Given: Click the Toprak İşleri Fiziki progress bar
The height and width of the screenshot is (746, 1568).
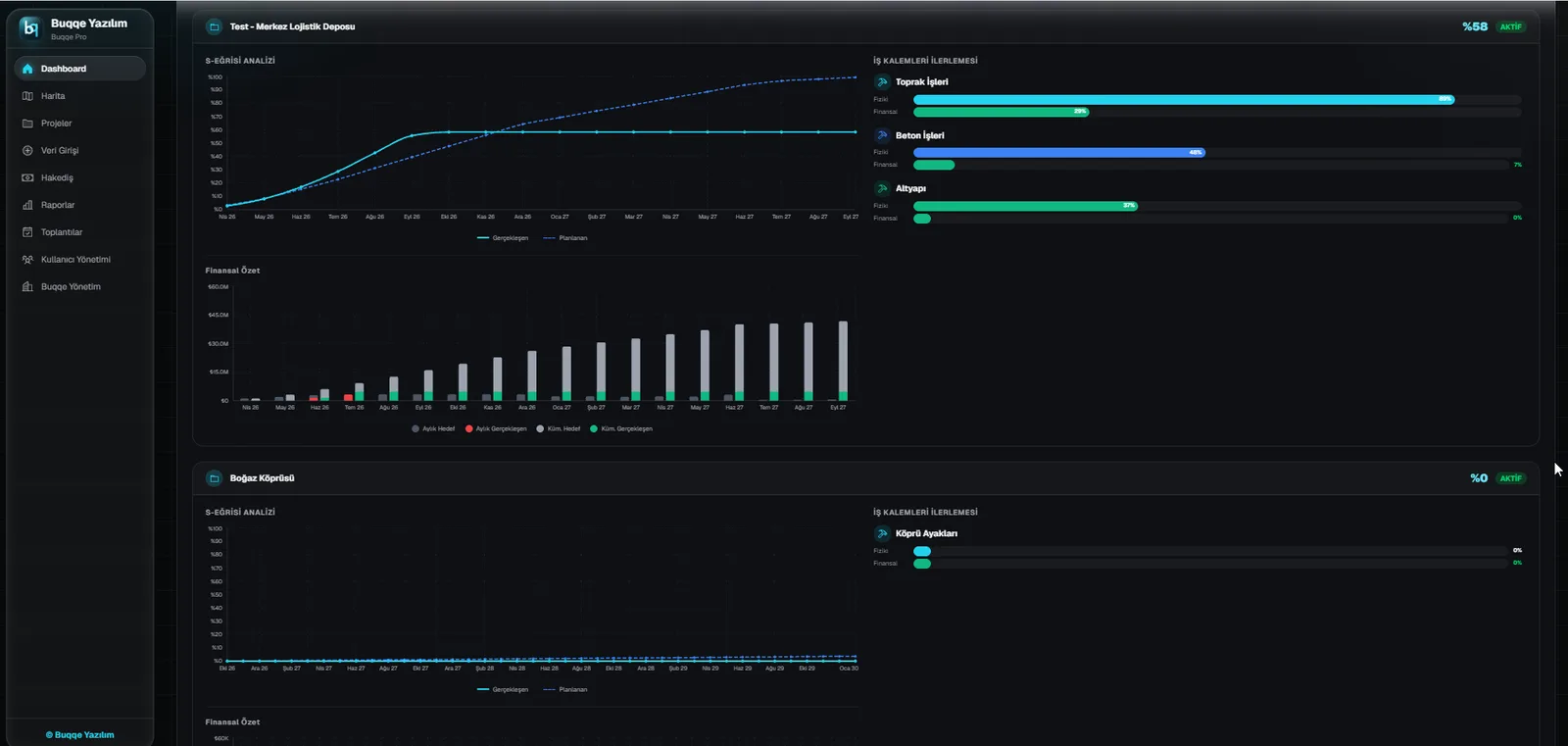Looking at the screenshot, I should [x=1217, y=99].
